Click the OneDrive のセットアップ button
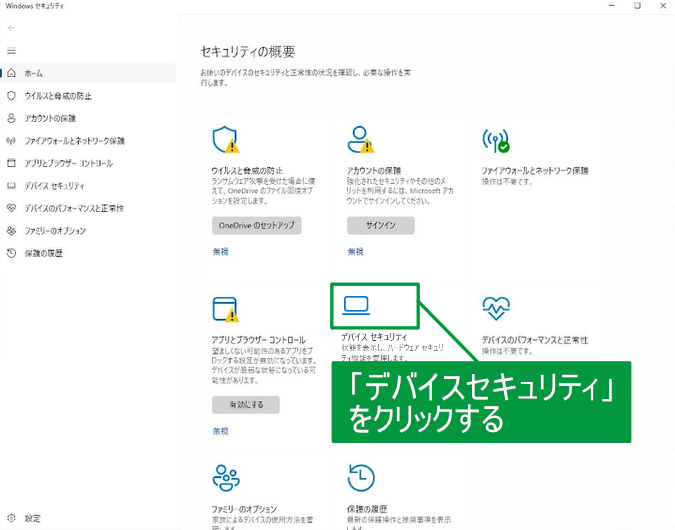The image size is (675, 530). point(257,225)
